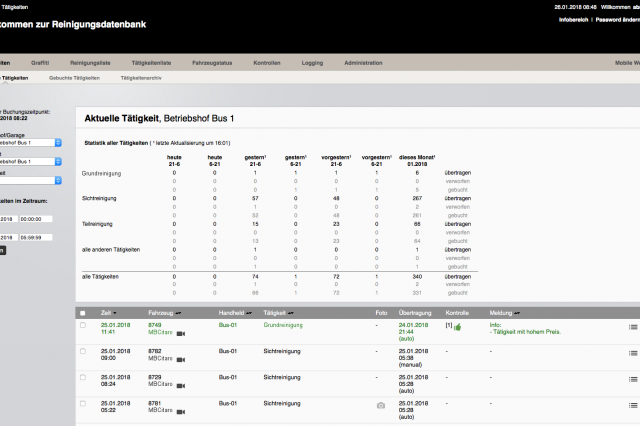This screenshot has width=640, height=426.
Task: Click transfer date 24.01.2018 21:44
Action: [413, 328]
